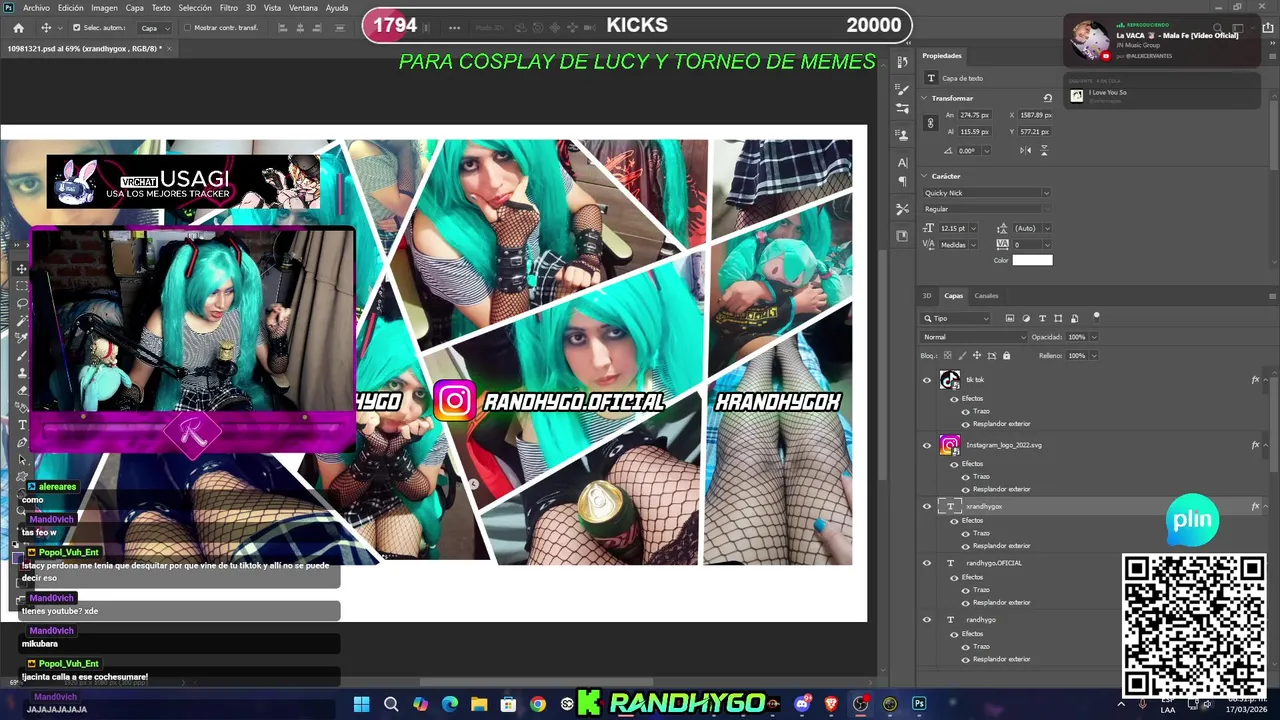Open Google Chrome from taskbar
The height and width of the screenshot is (720, 1280).
538,704
